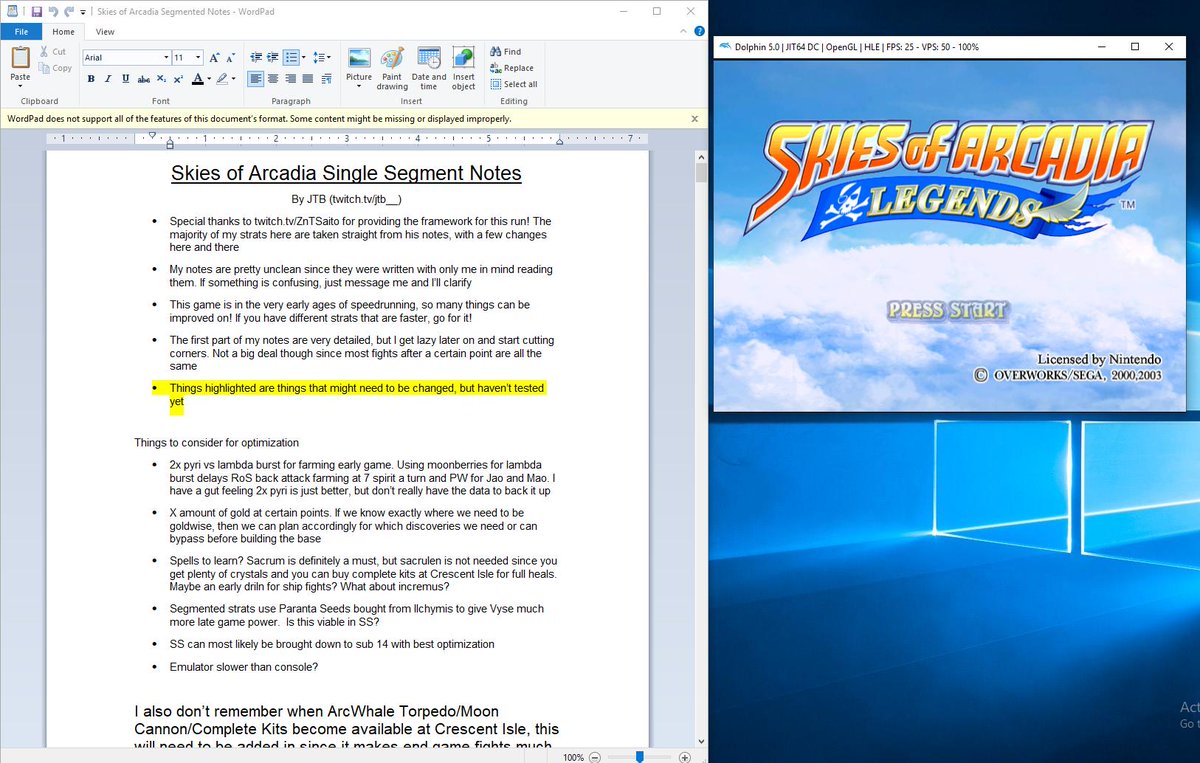Click the Shrink font icon

230,58
